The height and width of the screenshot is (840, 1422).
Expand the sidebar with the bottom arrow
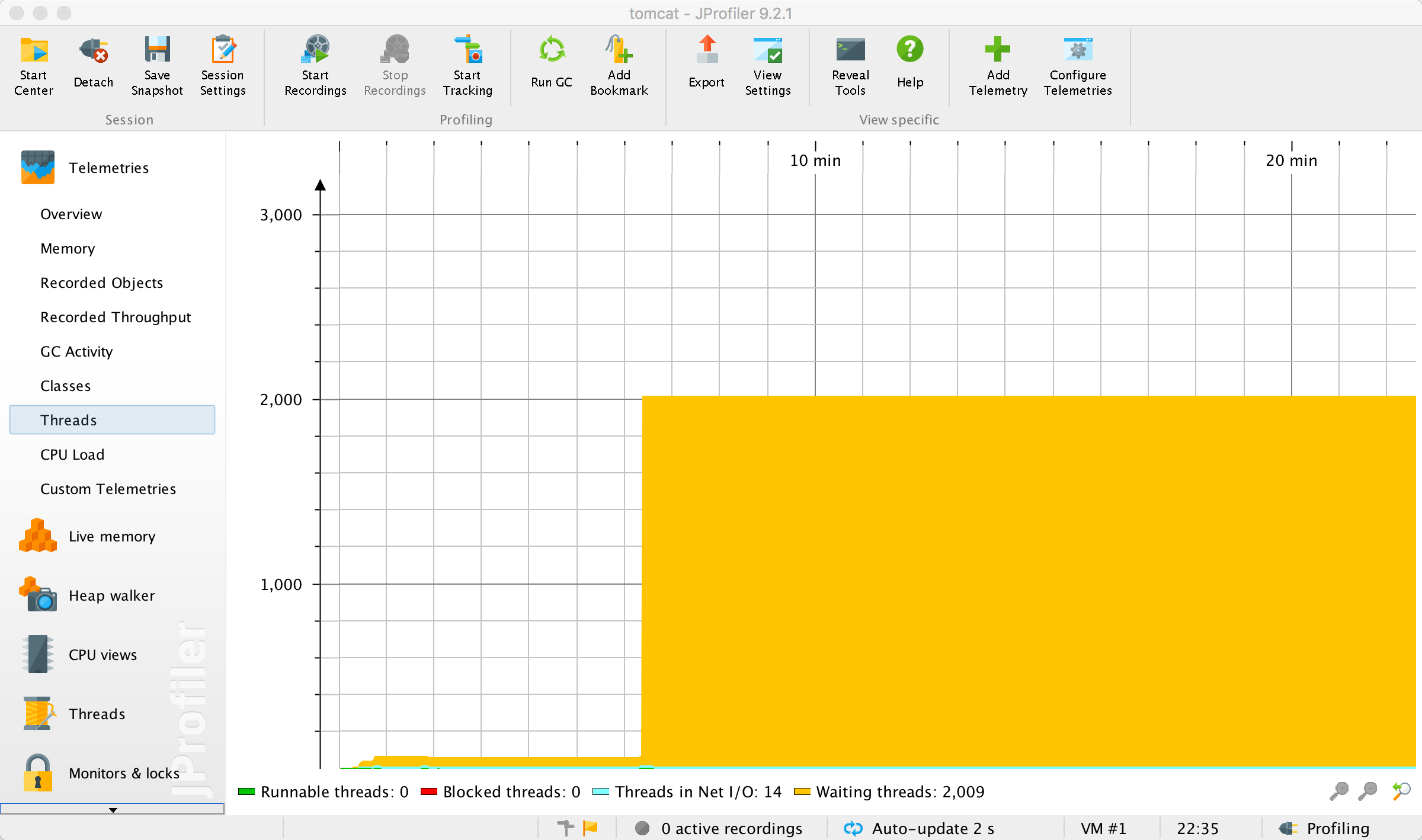point(113,809)
